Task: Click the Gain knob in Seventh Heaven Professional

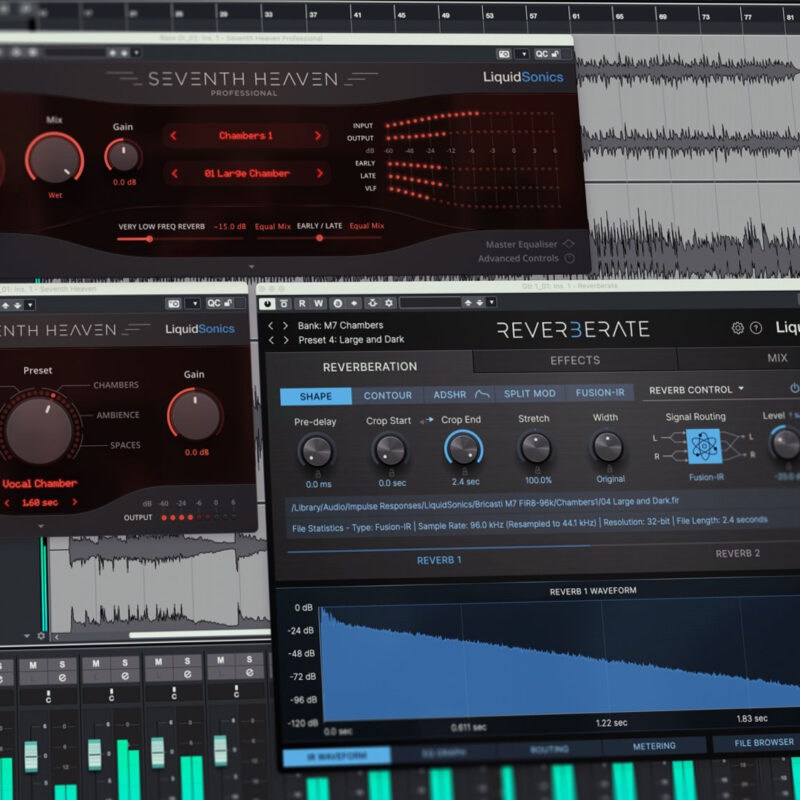Action: 123,156
